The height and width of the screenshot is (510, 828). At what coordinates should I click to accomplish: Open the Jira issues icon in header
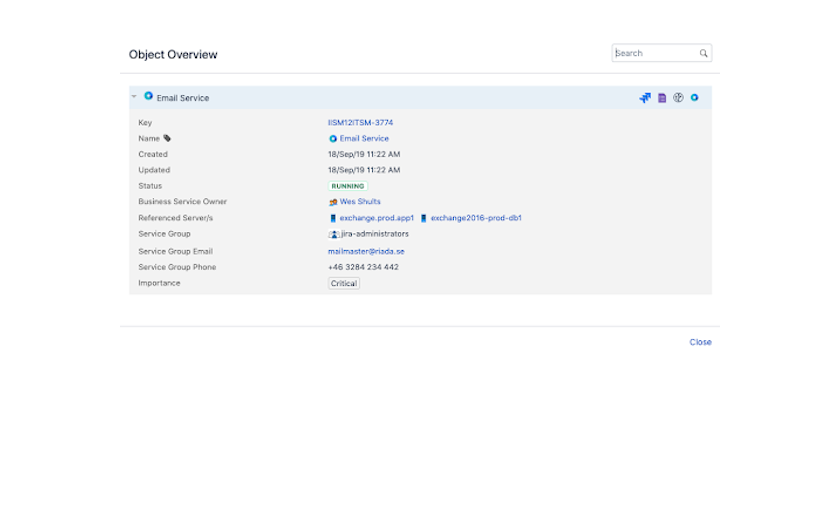[x=645, y=98]
